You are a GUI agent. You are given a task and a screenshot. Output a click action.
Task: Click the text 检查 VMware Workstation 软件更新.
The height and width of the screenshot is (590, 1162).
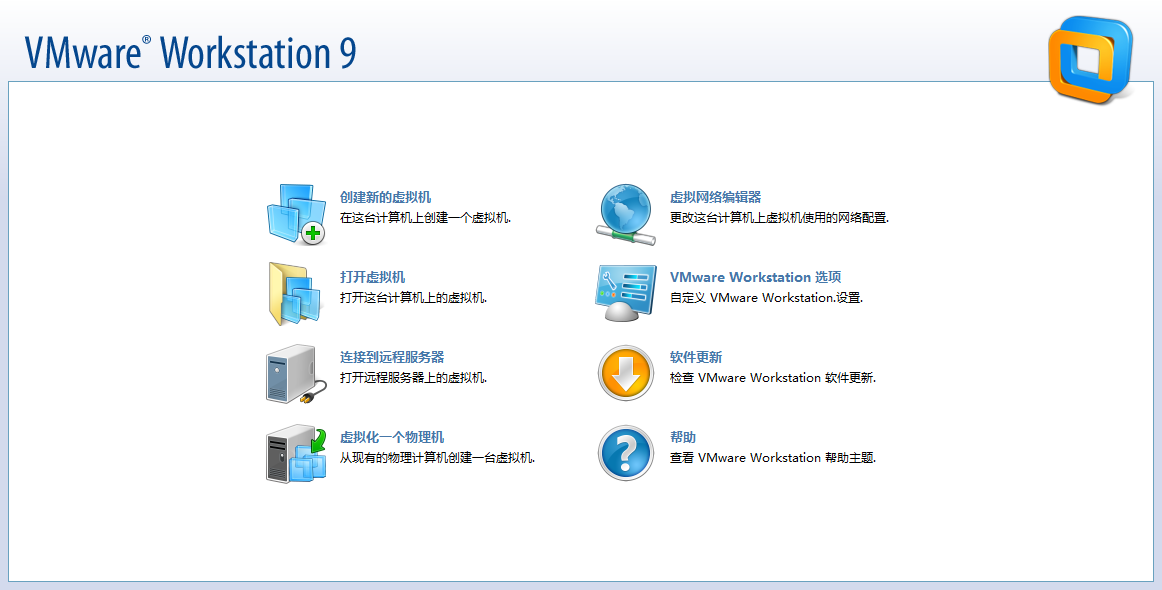pyautogui.click(x=773, y=378)
